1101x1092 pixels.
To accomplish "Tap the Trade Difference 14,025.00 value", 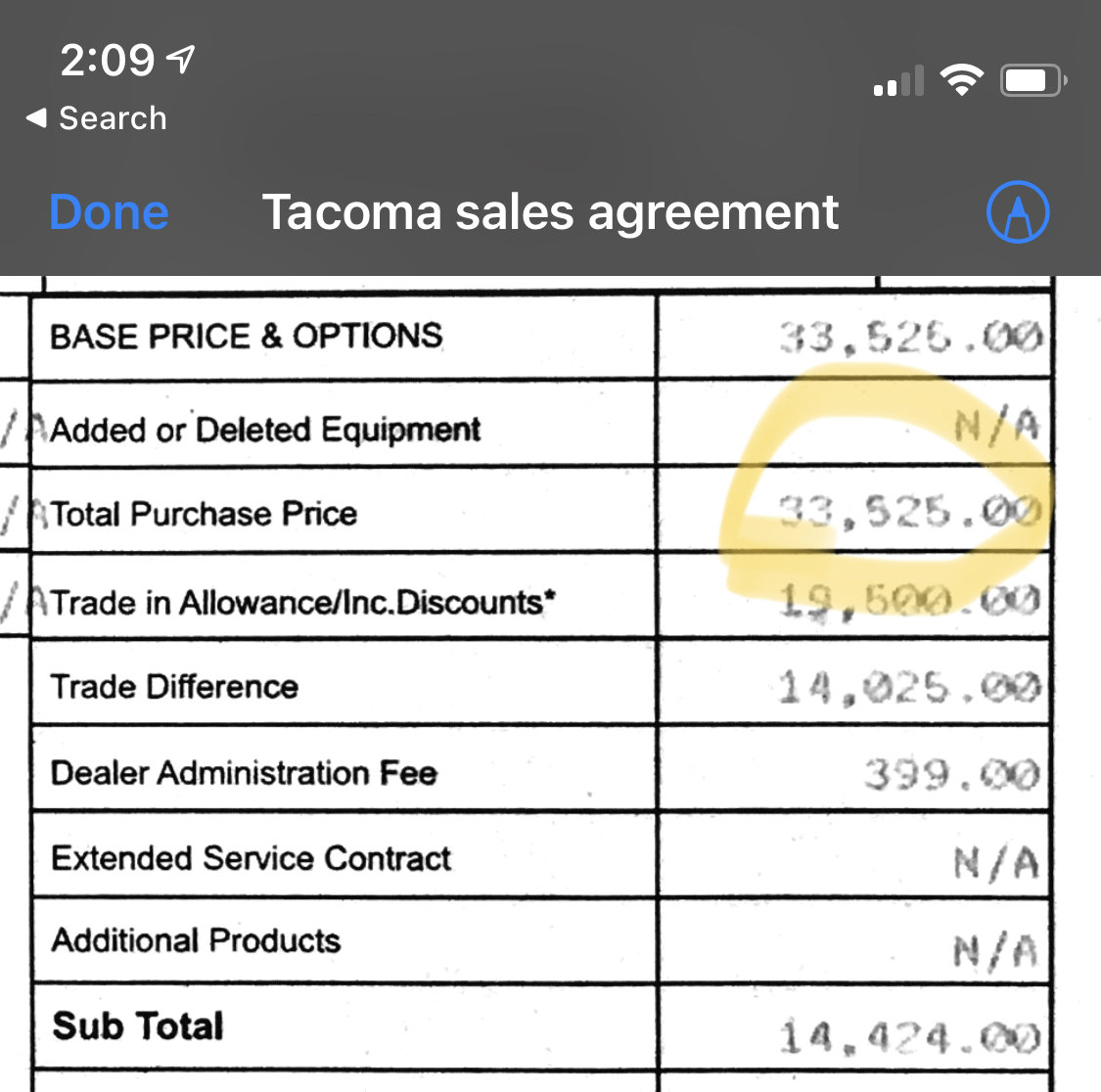I will (910, 687).
